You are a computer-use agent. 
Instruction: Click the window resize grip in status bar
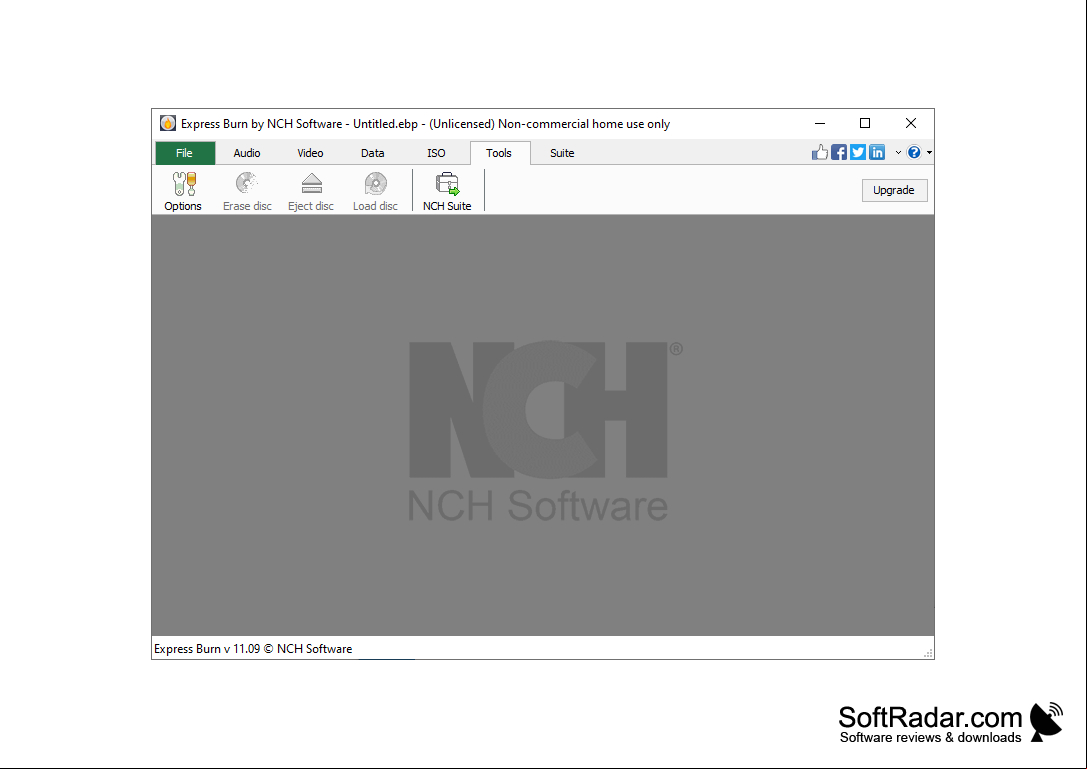(928, 653)
